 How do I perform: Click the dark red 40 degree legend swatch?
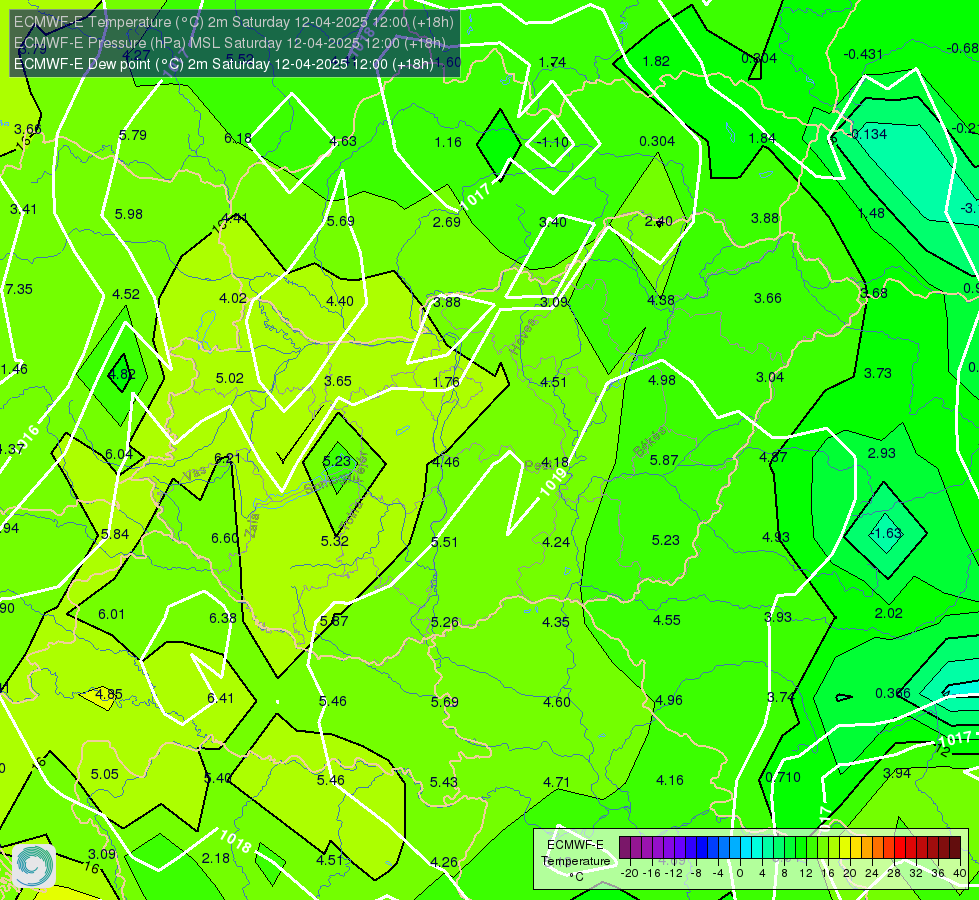[955, 848]
